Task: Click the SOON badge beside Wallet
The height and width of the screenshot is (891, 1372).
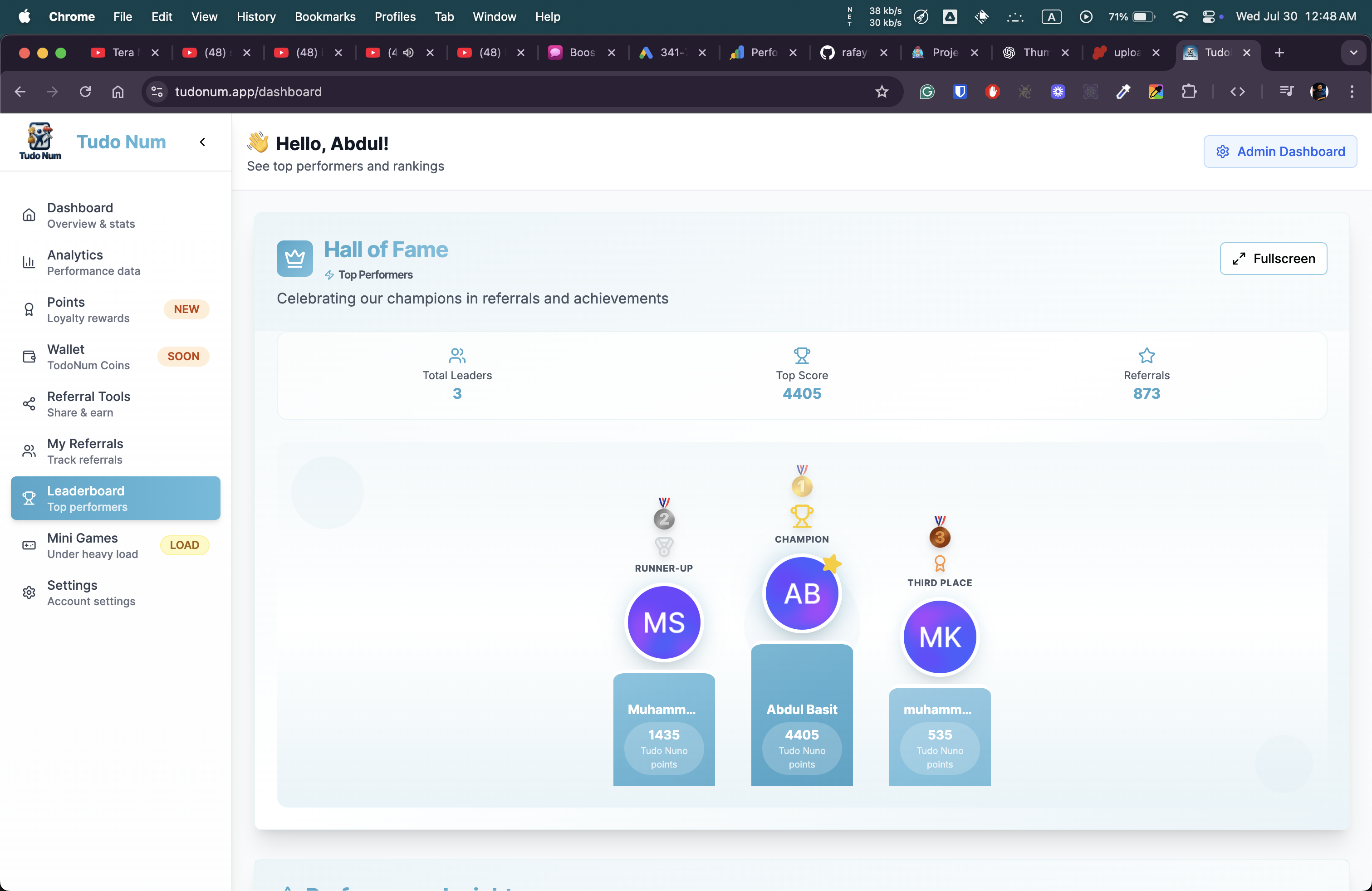Action: point(183,357)
